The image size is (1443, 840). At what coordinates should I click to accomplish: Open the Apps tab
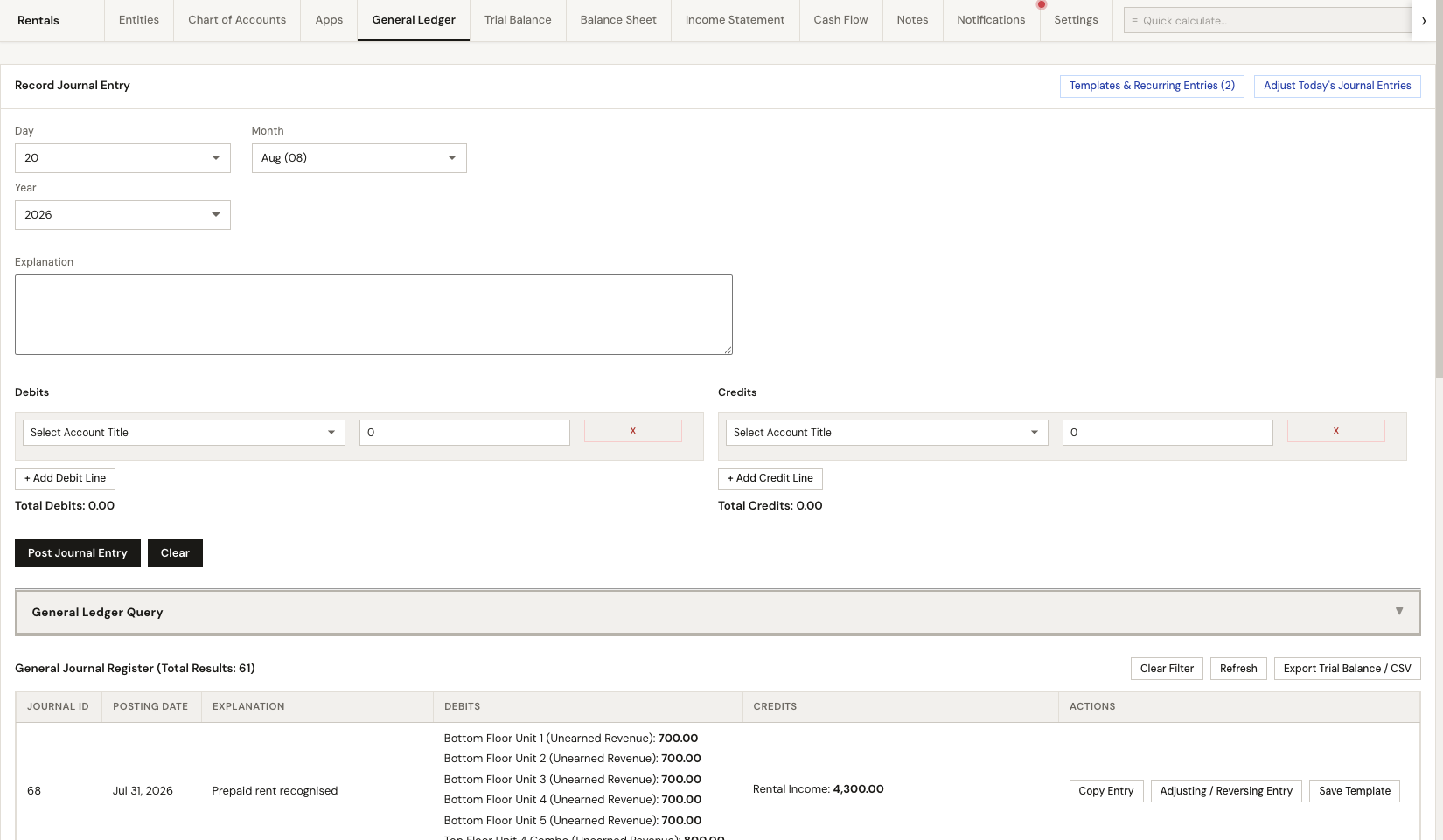pyautogui.click(x=329, y=20)
